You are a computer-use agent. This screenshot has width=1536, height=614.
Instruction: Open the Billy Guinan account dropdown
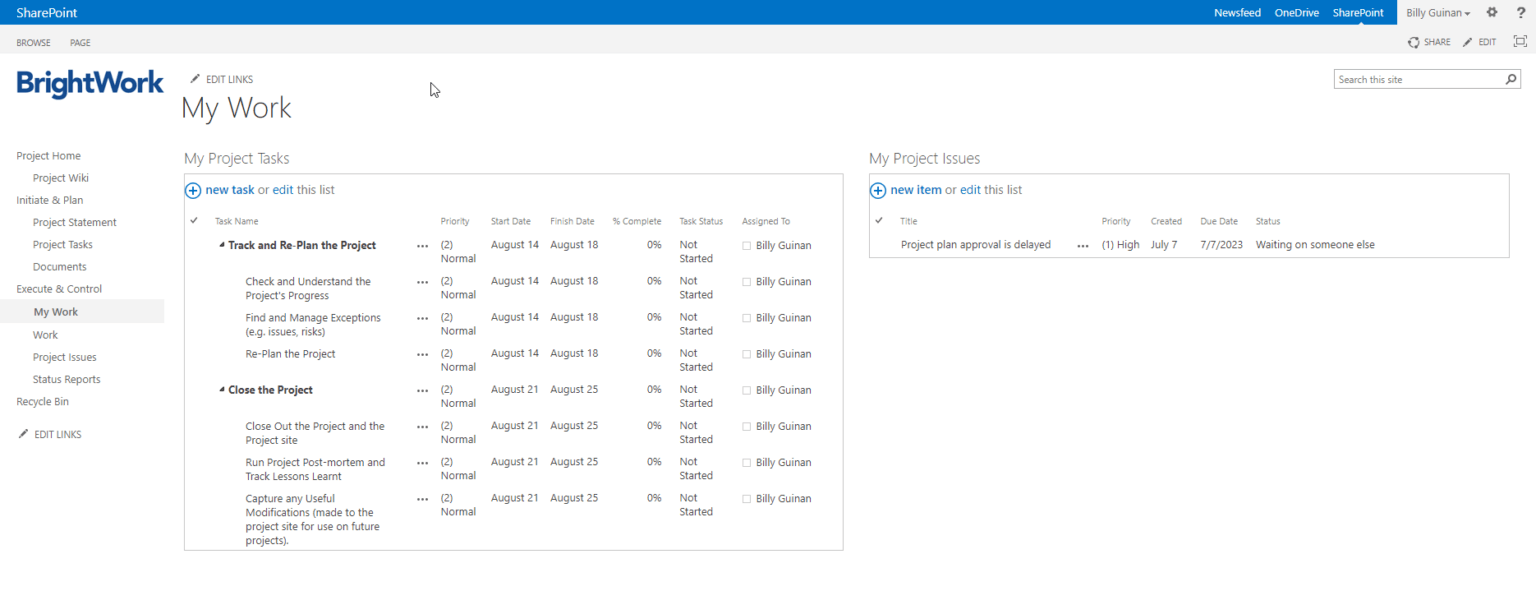tap(1437, 12)
